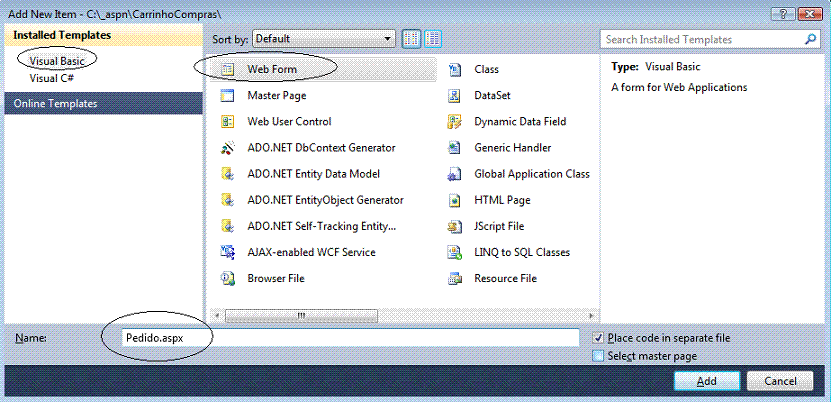Select the DataSet label
The image size is (831, 402).
click(492, 96)
